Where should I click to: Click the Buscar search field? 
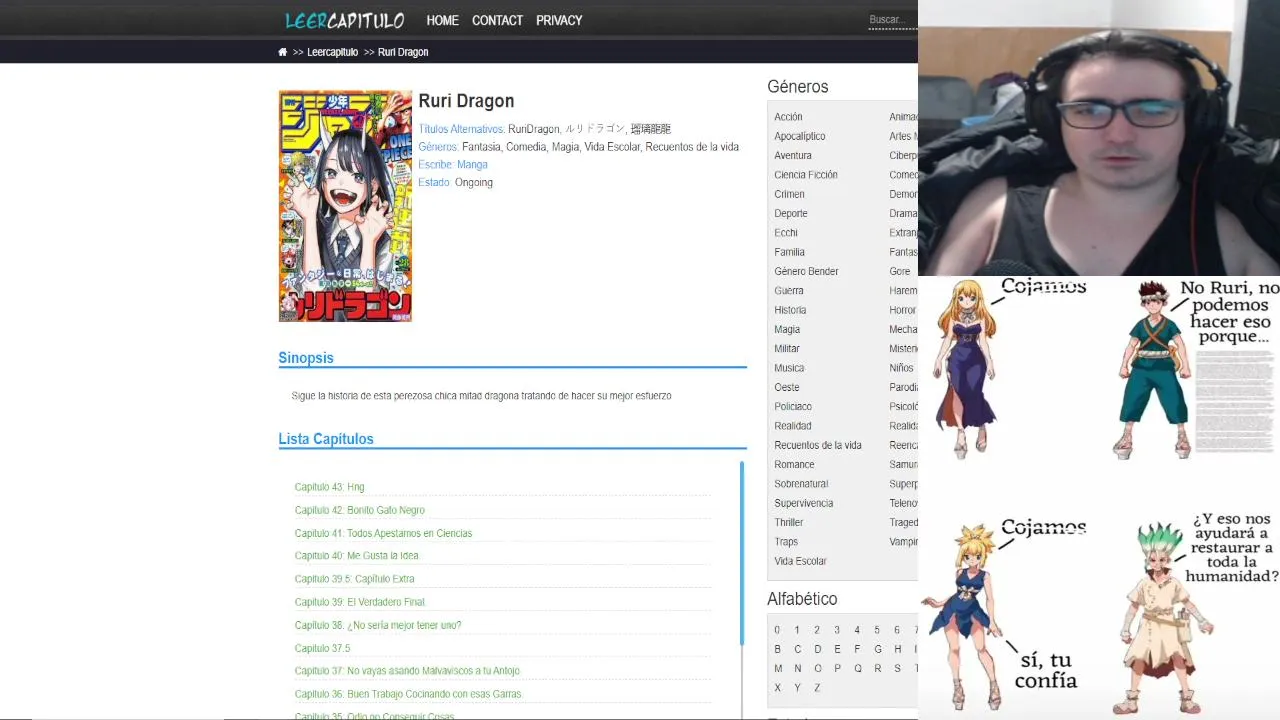click(892, 20)
